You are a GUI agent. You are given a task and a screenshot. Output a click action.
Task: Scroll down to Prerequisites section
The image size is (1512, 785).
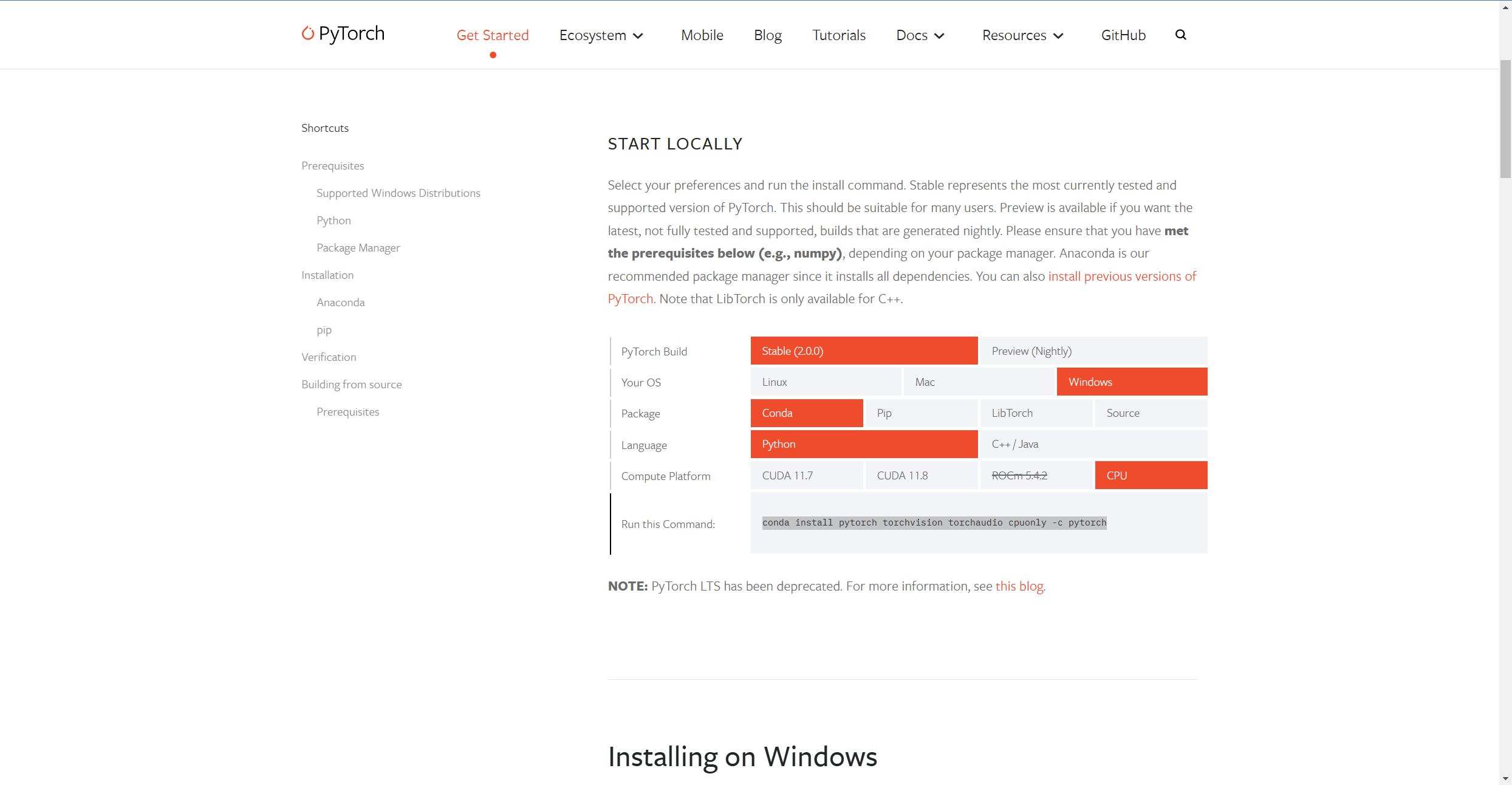click(x=334, y=165)
